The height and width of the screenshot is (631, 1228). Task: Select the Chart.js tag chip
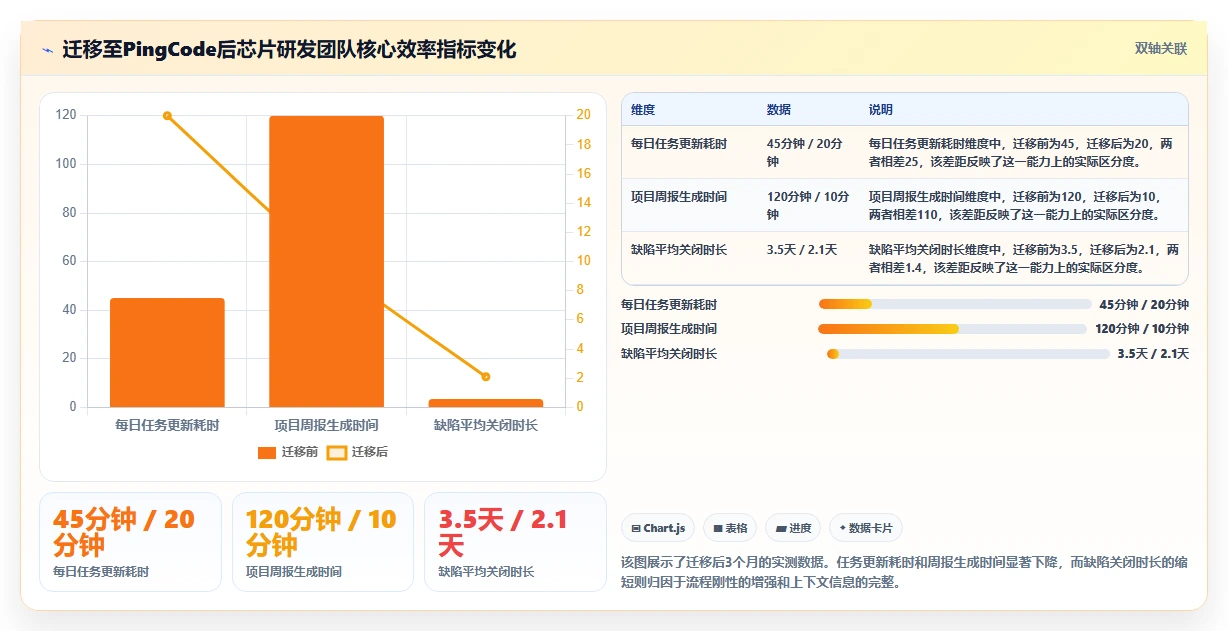point(658,528)
